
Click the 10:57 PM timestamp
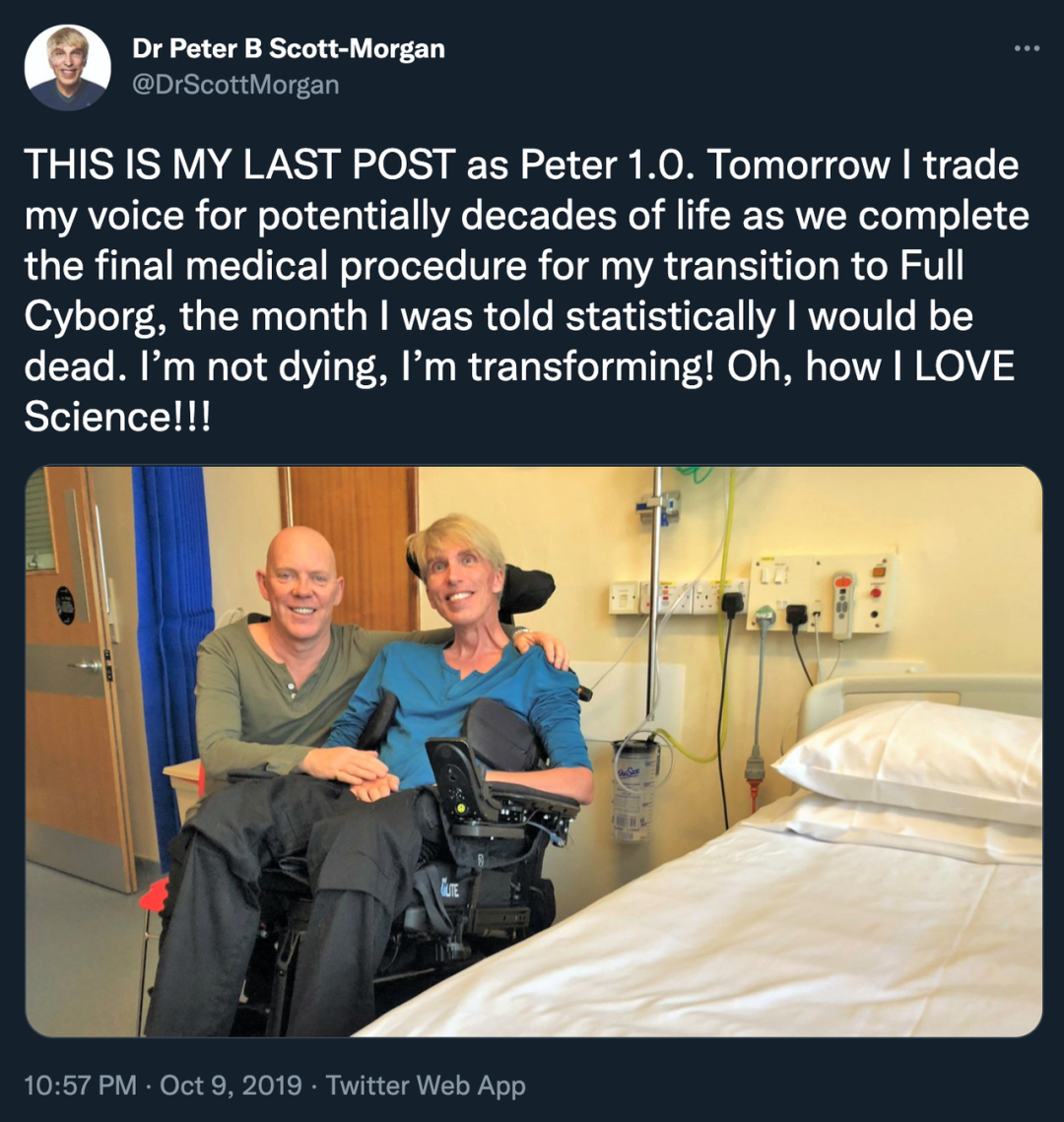[80, 1086]
